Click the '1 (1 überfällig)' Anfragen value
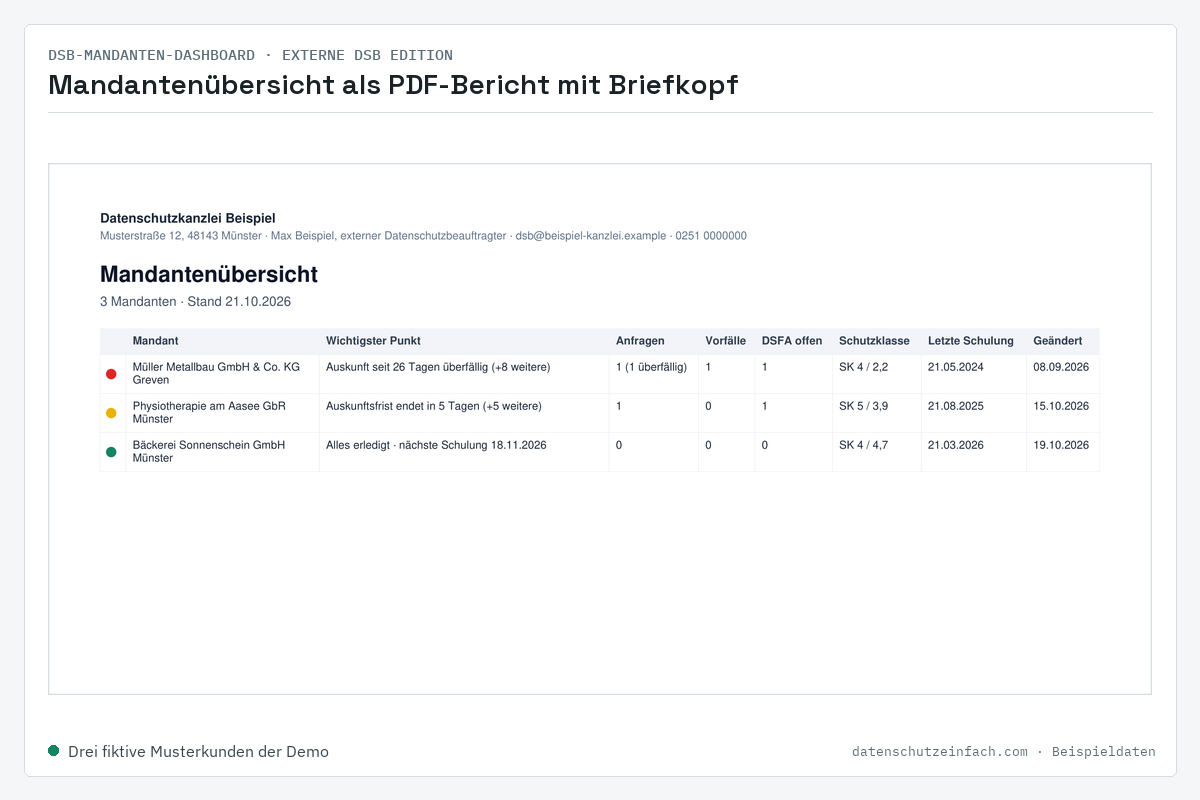 (x=651, y=367)
